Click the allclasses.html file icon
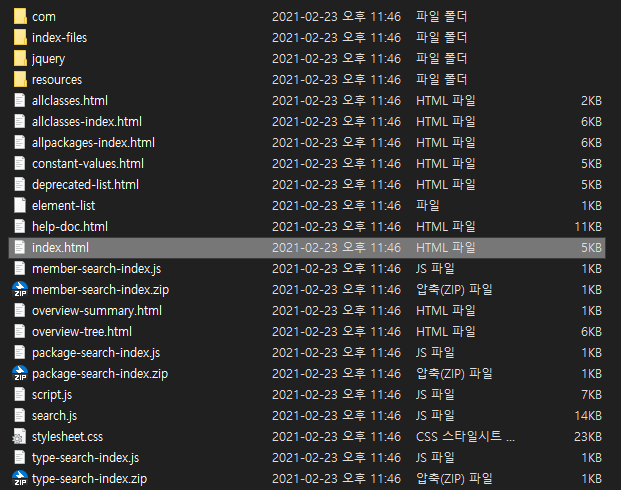The width and height of the screenshot is (621, 490). 20,101
